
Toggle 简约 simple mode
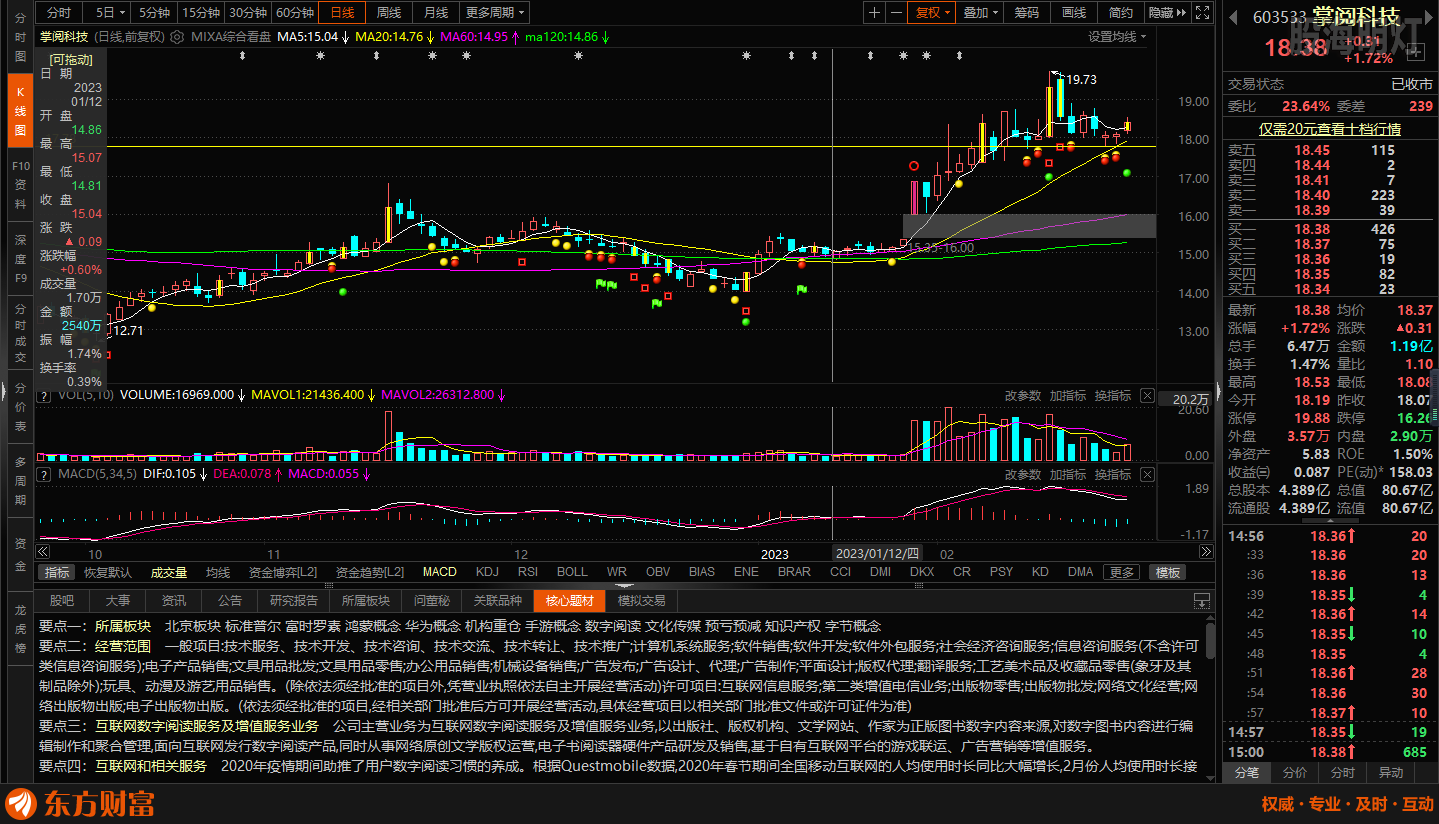pyautogui.click(x=1121, y=13)
